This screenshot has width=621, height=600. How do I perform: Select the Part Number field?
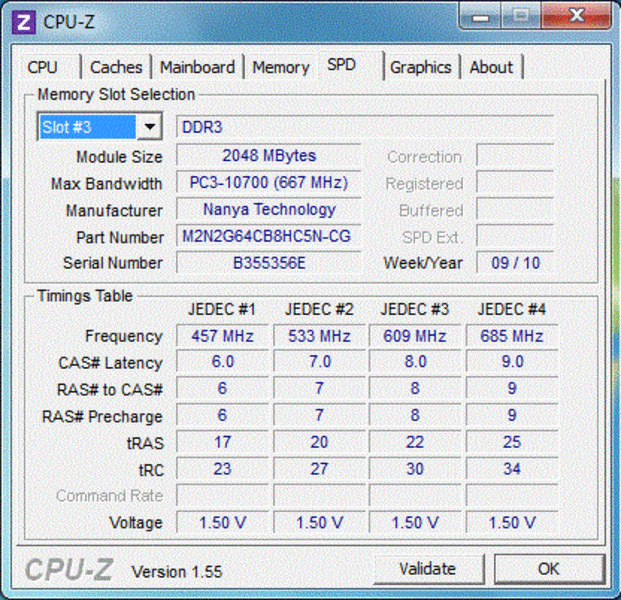(268, 237)
